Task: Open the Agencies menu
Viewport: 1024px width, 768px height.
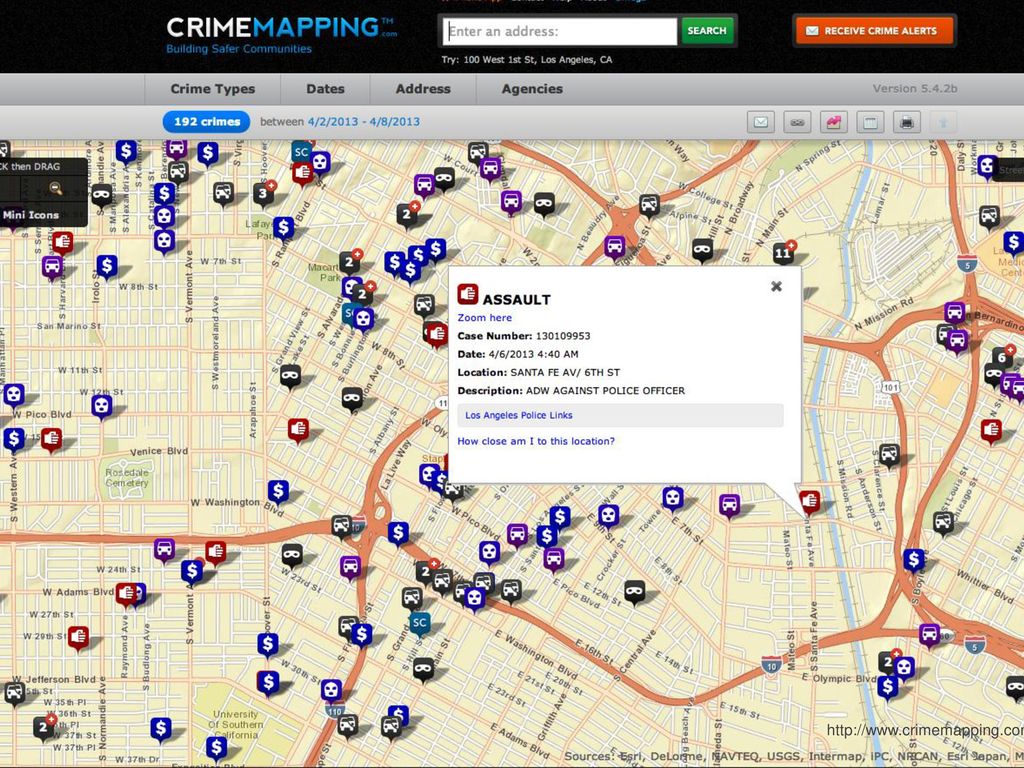Action: point(532,89)
